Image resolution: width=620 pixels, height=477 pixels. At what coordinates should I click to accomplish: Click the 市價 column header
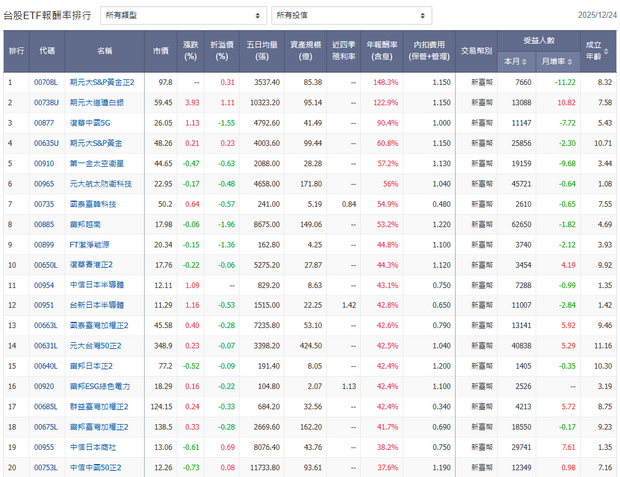tap(161, 50)
